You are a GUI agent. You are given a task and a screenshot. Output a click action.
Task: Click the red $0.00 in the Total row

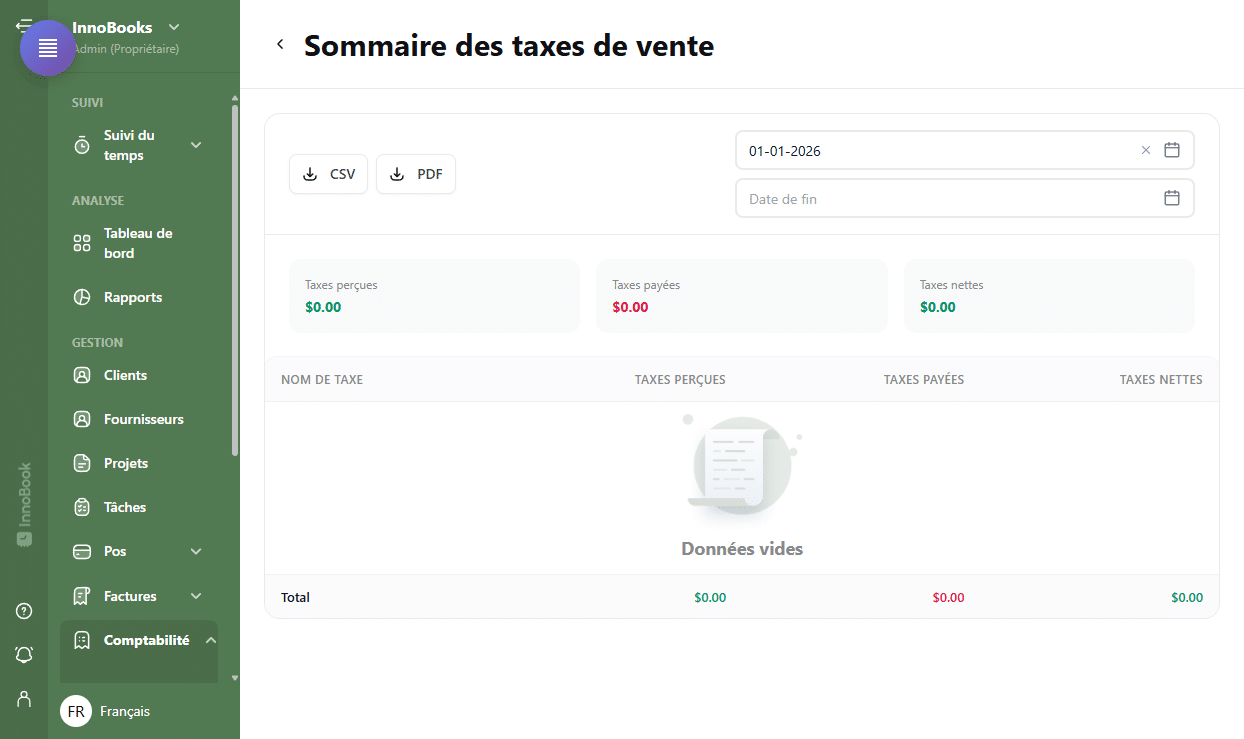[x=948, y=597]
